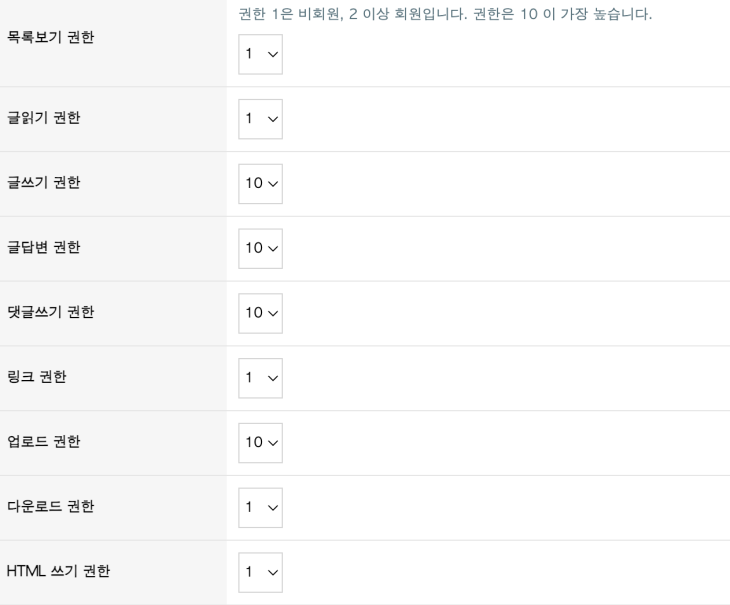
Task: Open the 목록보기 권한 level dropdown
Action: [260, 54]
